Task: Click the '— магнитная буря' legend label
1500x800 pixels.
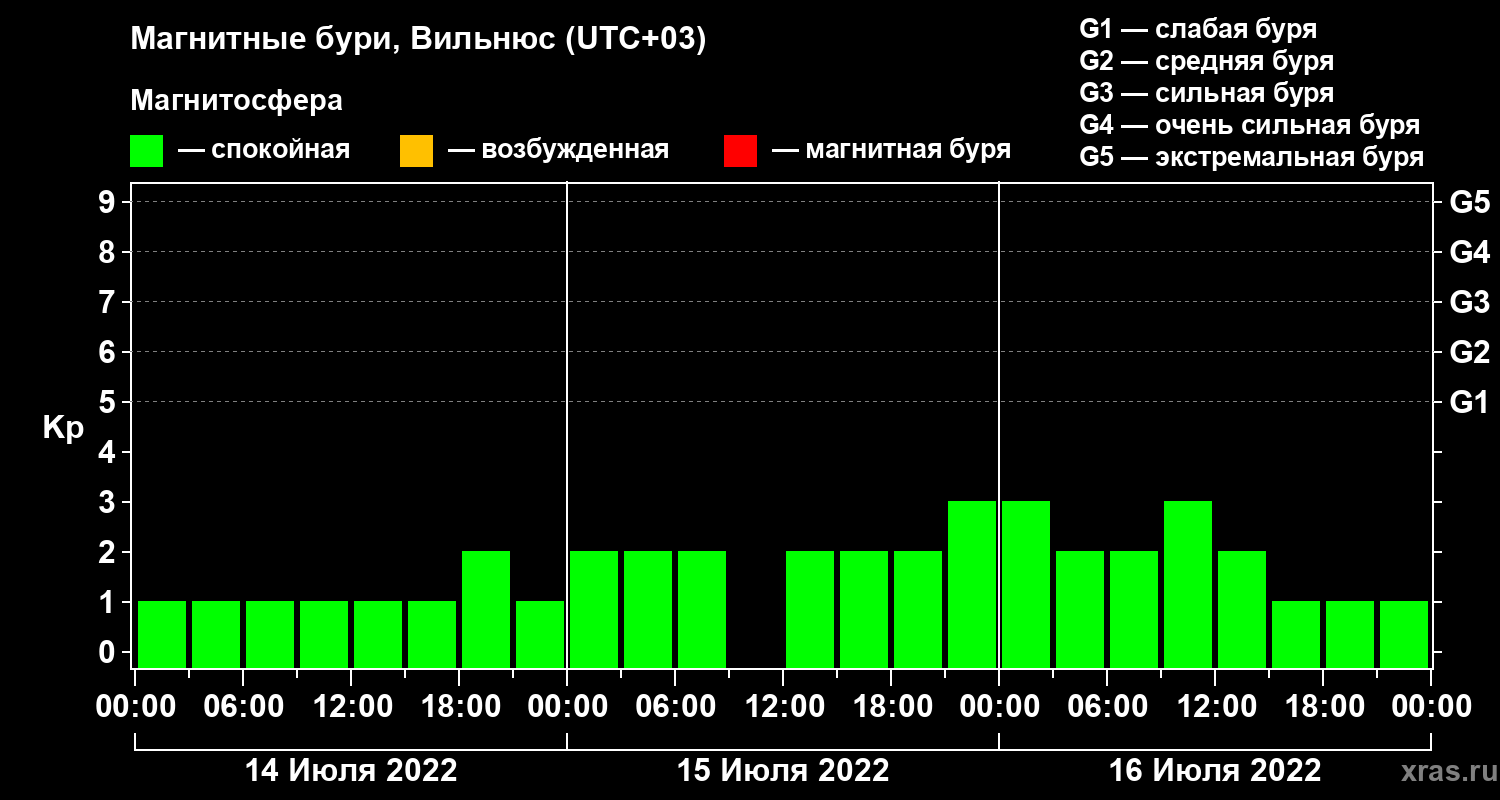Action: click(891, 150)
